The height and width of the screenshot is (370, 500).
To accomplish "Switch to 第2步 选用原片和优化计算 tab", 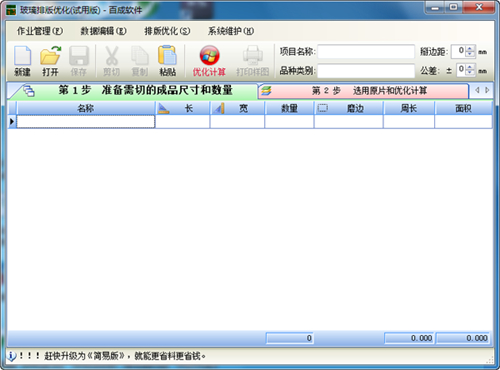I will pos(363,91).
